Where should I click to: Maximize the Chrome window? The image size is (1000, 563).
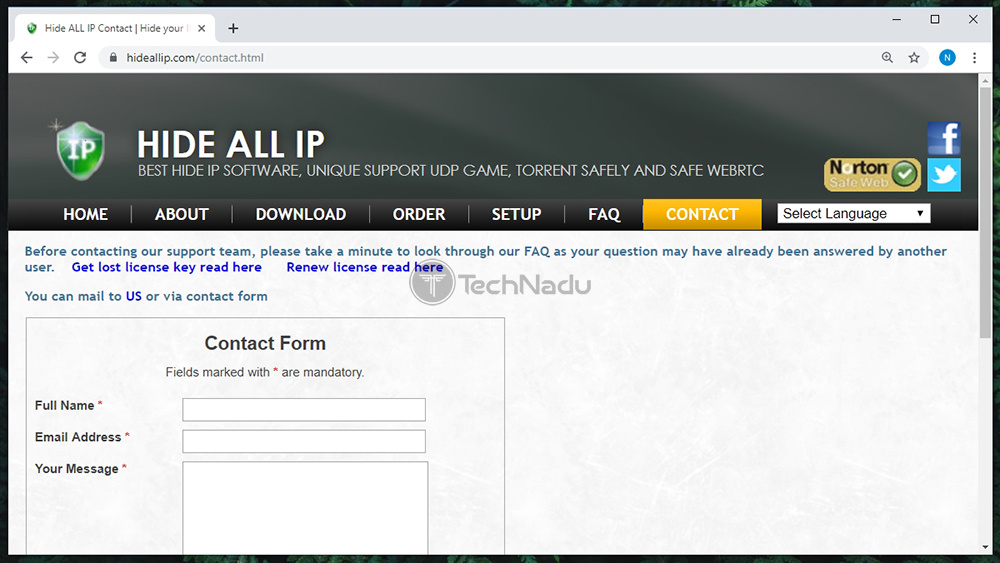[x=935, y=19]
